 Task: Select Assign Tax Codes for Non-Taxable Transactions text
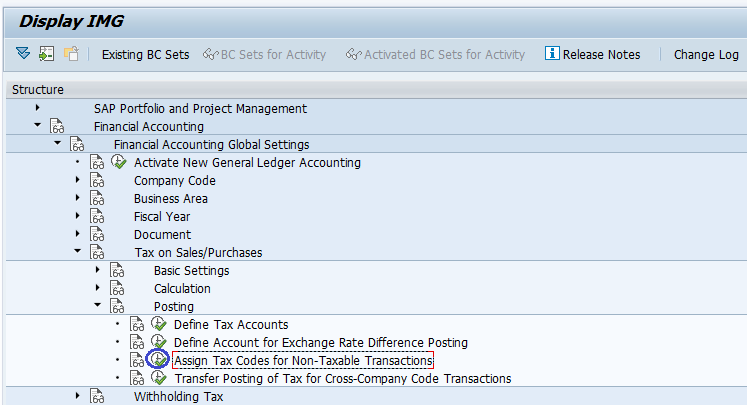click(303, 361)
